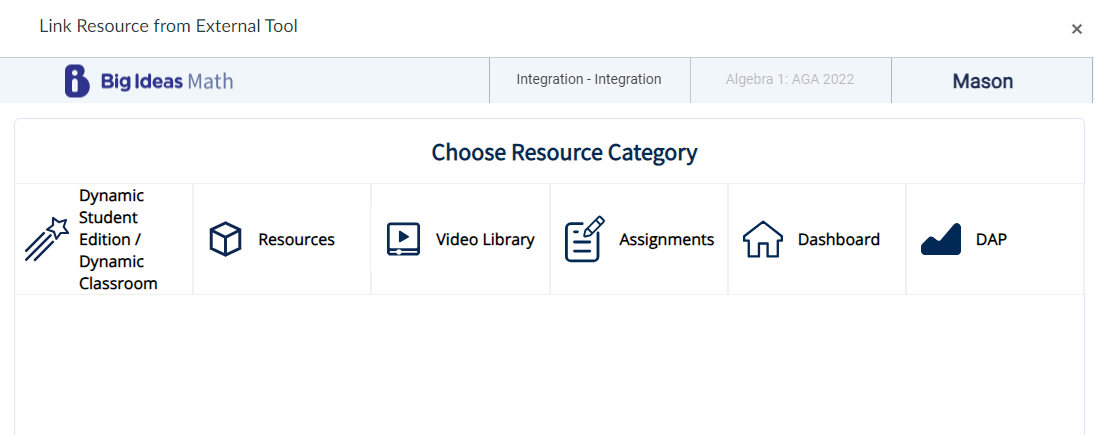Click the Choose Resource Category heading
Viewport: 1094px width, 435px height.
coord(564,153)
